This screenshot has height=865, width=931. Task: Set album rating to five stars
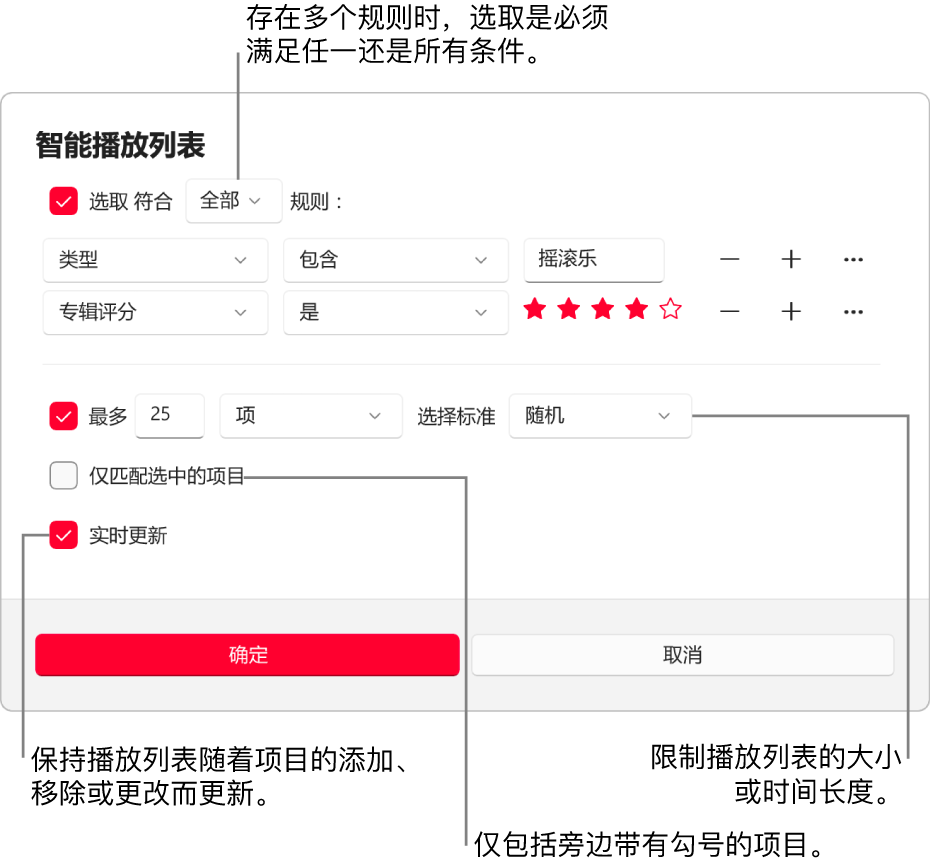670,310
